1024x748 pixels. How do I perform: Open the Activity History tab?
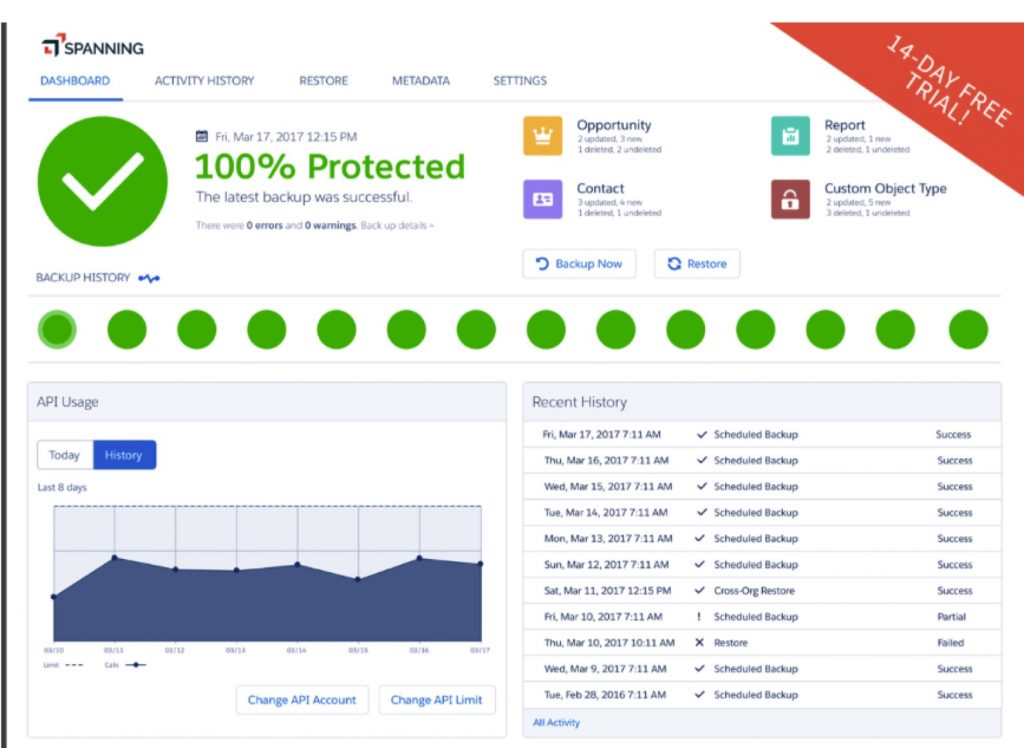(x=204, y=80)
